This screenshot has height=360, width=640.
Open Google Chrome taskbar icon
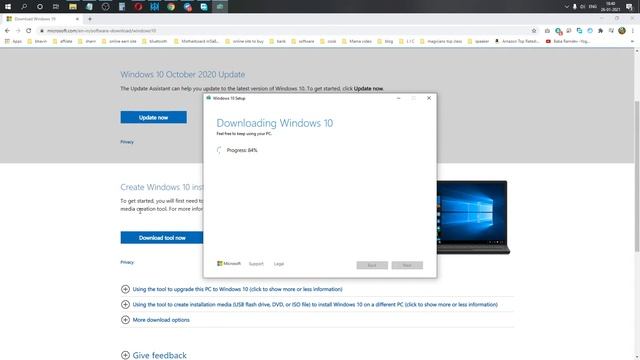pos(171,7)
